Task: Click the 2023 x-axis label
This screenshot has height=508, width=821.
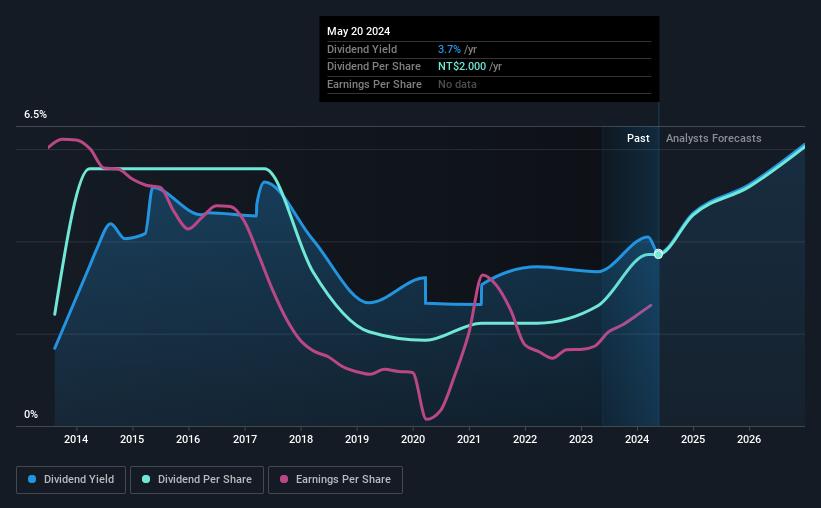Action: (x=581, y=439)
